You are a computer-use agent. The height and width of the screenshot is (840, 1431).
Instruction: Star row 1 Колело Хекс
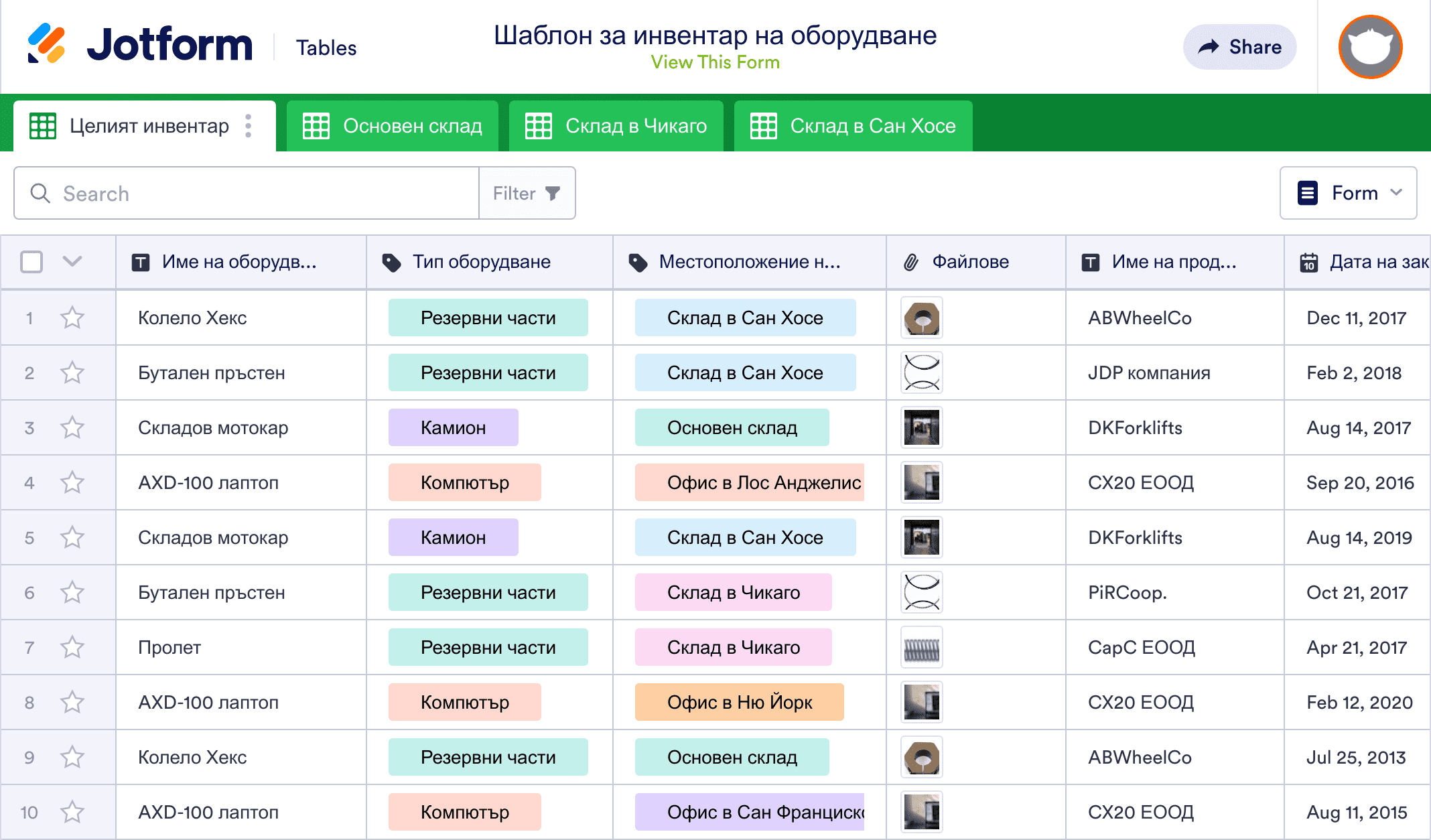[72, 318]
